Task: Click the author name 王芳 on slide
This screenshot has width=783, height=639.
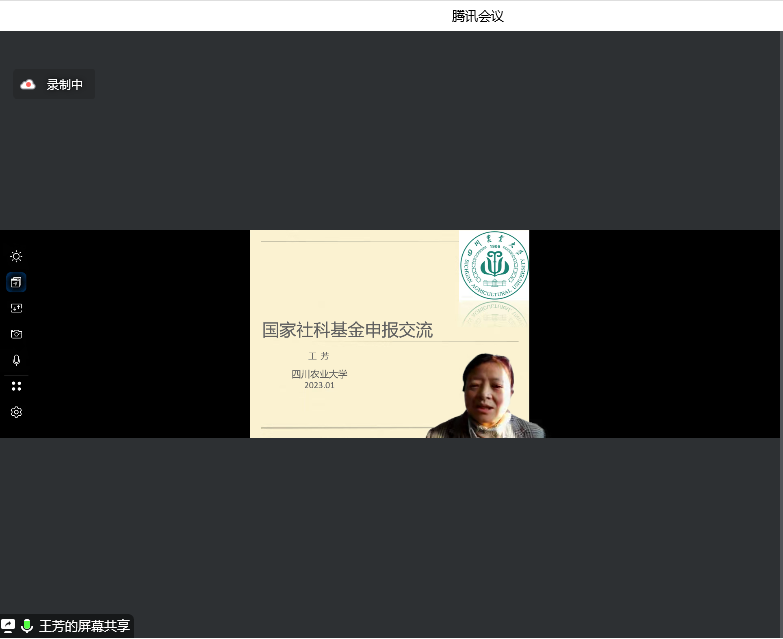Action: 318,356
